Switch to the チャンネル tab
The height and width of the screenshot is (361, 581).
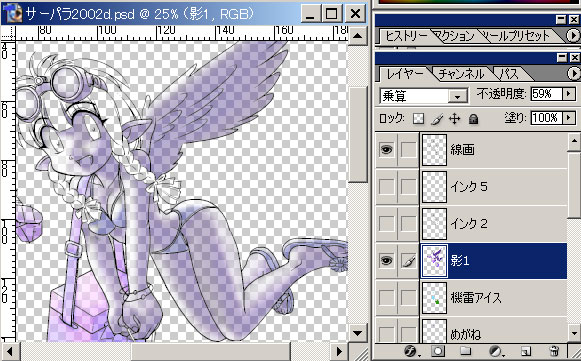462,74
